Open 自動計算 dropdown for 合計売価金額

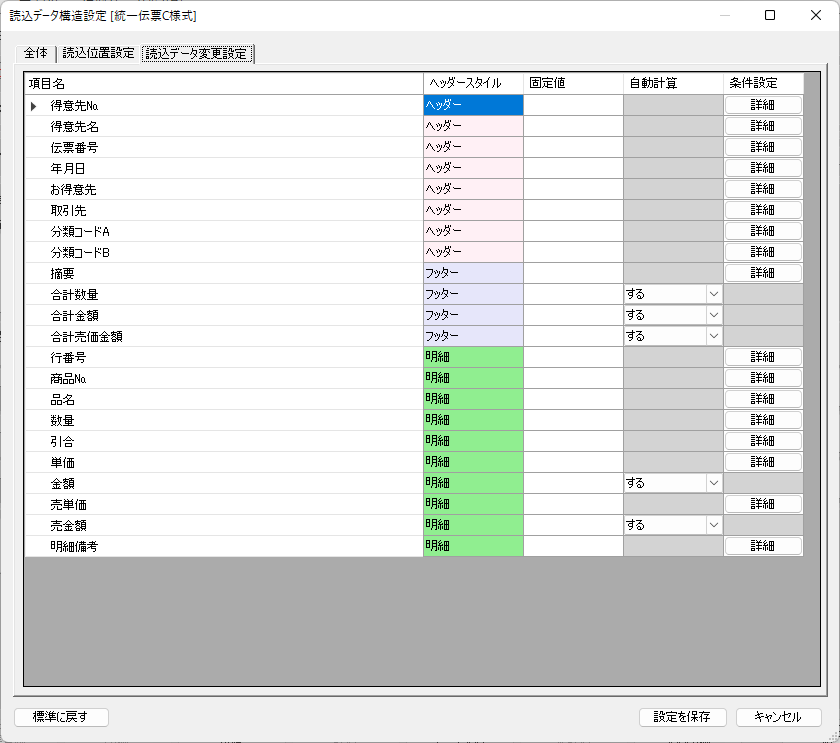click(714, 336)
